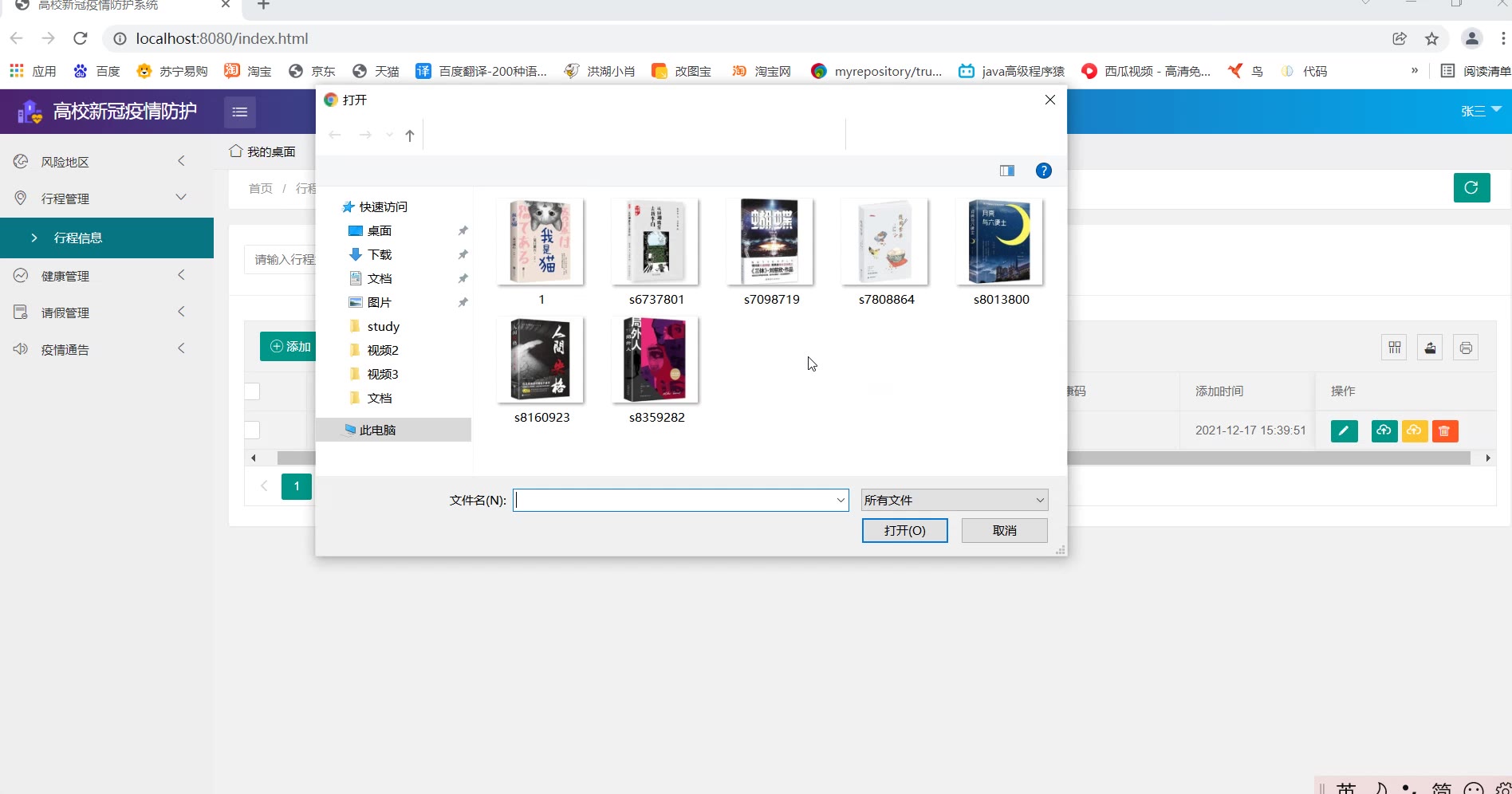Click the red delete trash icon in row
Viewport: 1512px width, 794px height.
tap(1444, 431)
